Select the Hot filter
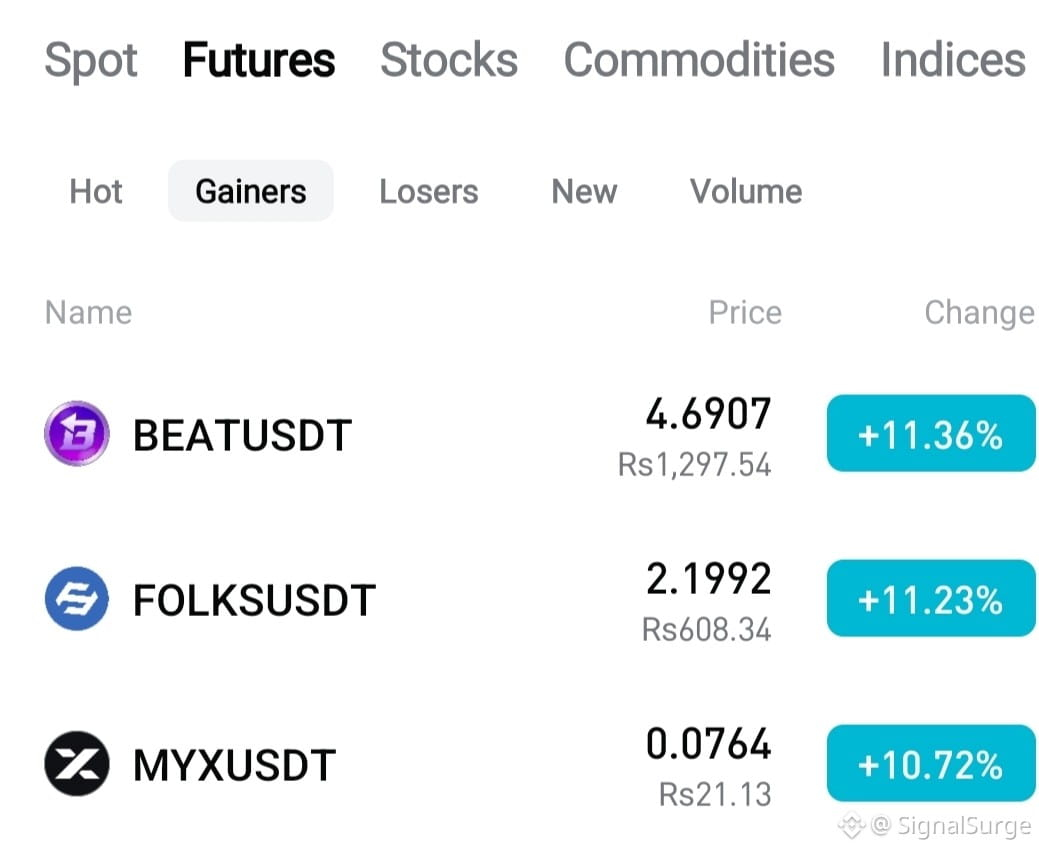The height and width of the screenshot is (850, 1039). point(96,191)
